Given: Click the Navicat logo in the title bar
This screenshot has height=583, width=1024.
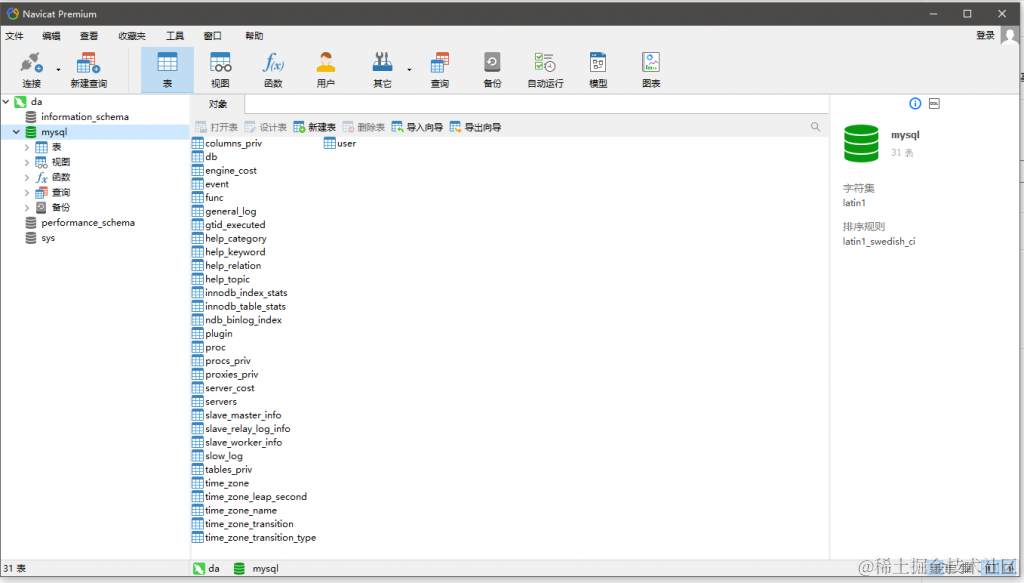Looking at the screenshot, I should [12, 13].
